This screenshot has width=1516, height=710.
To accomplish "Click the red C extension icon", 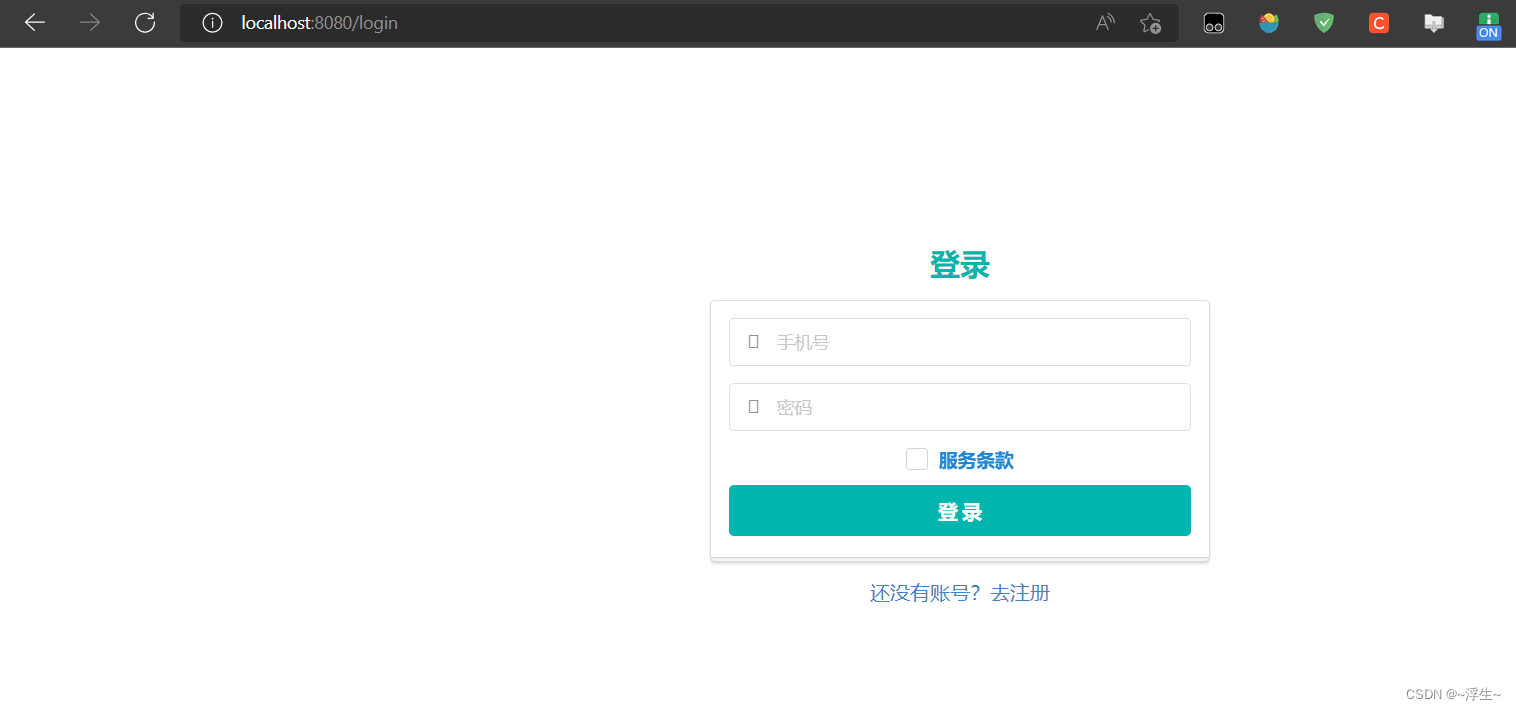I will click(x=1378, y=22).
